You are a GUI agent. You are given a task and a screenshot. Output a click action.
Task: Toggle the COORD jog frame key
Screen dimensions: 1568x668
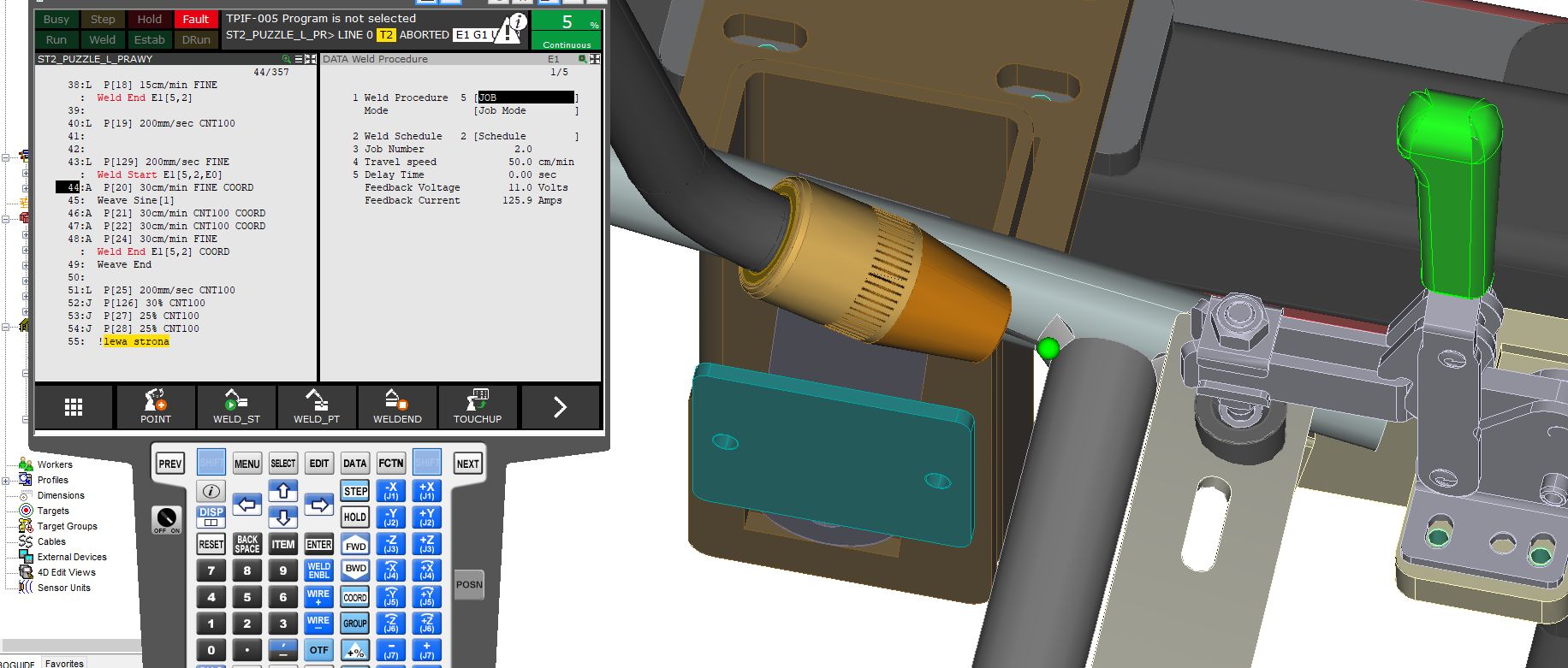(355, 597)
